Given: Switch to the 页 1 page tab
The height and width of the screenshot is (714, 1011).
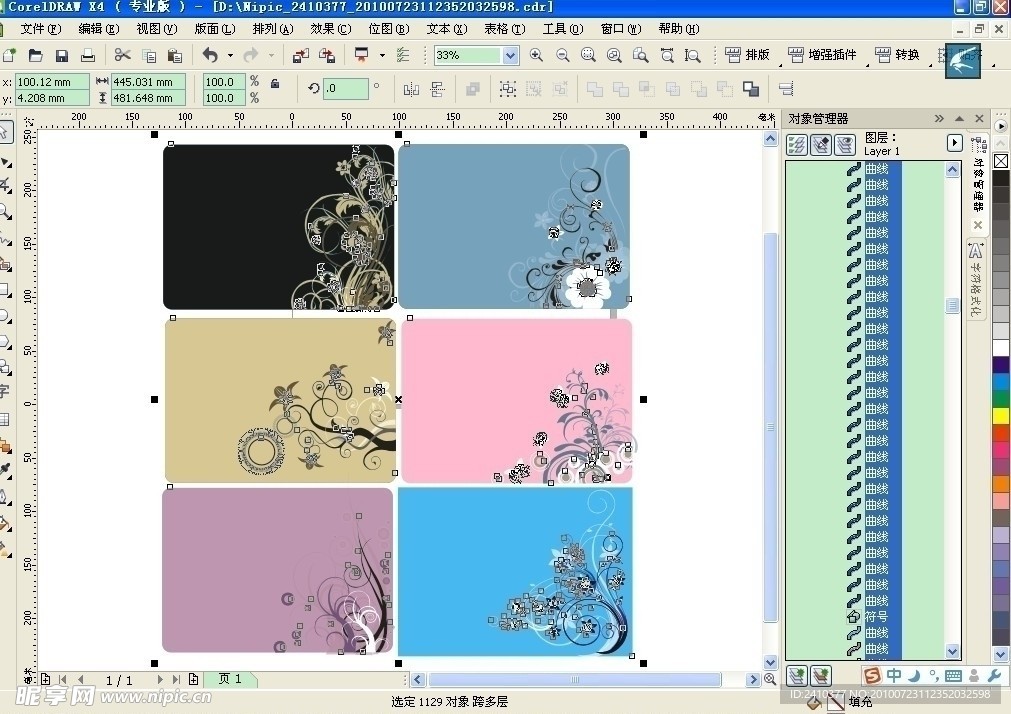Looking at the screenshot, I should tap(231, 679).
